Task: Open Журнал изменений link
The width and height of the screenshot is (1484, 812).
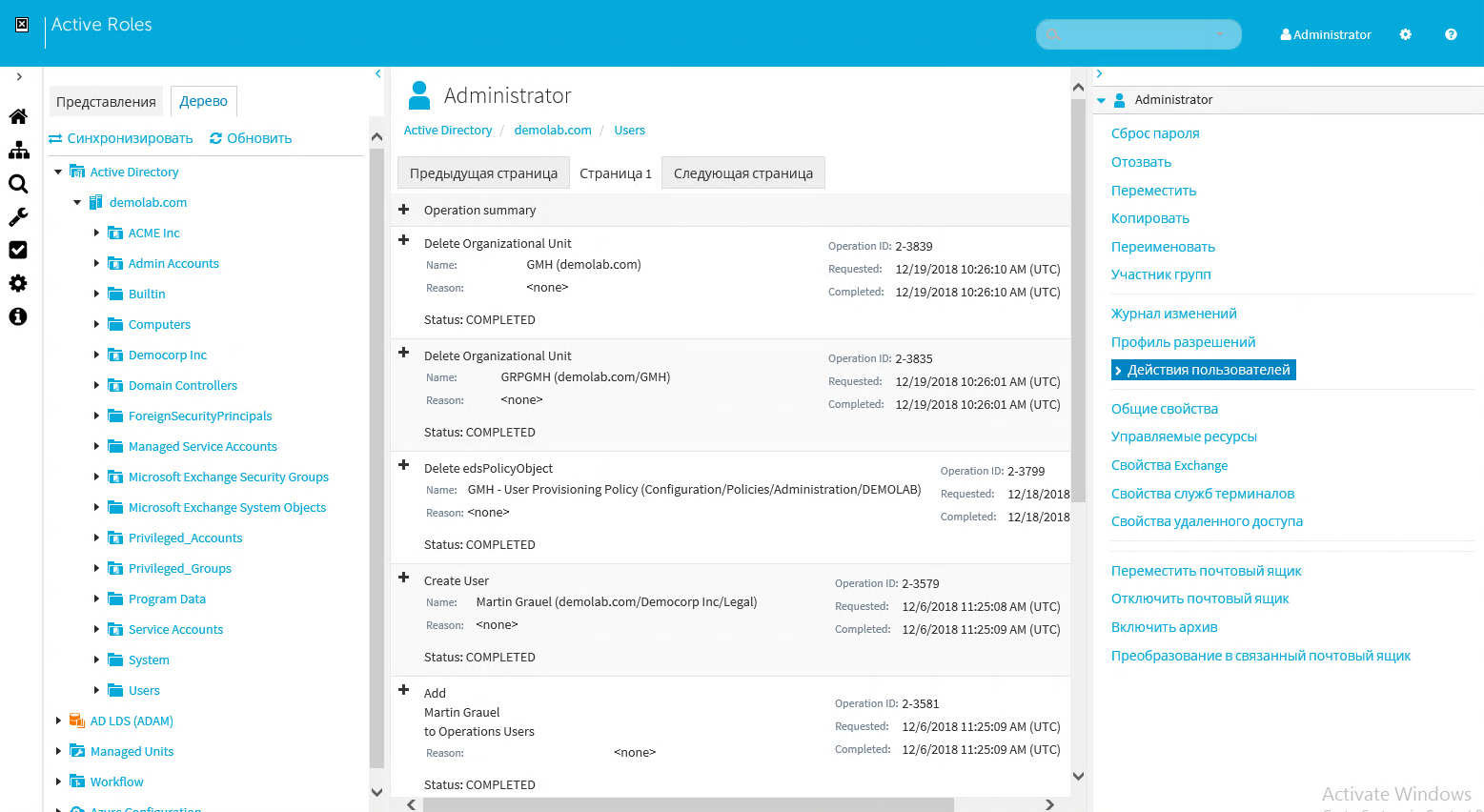Action: 1174,314
